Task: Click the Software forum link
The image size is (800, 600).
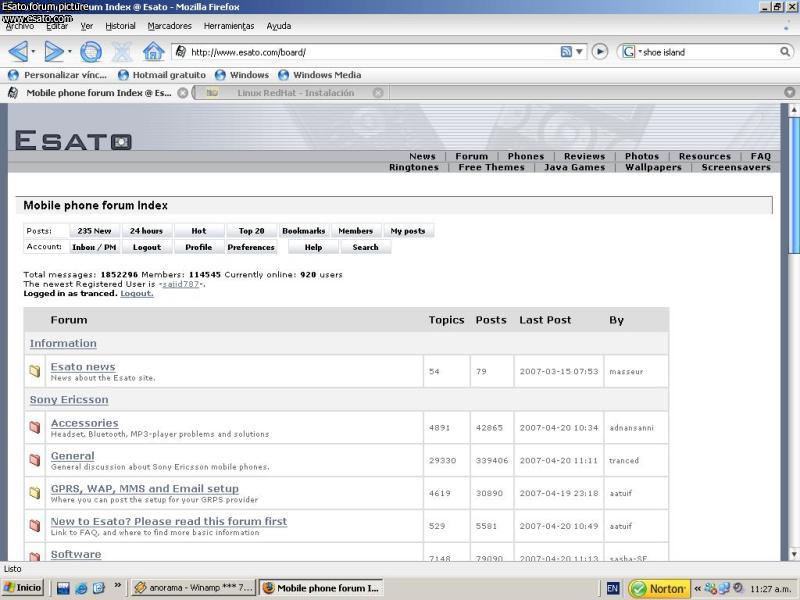Action: click(76, 554)
